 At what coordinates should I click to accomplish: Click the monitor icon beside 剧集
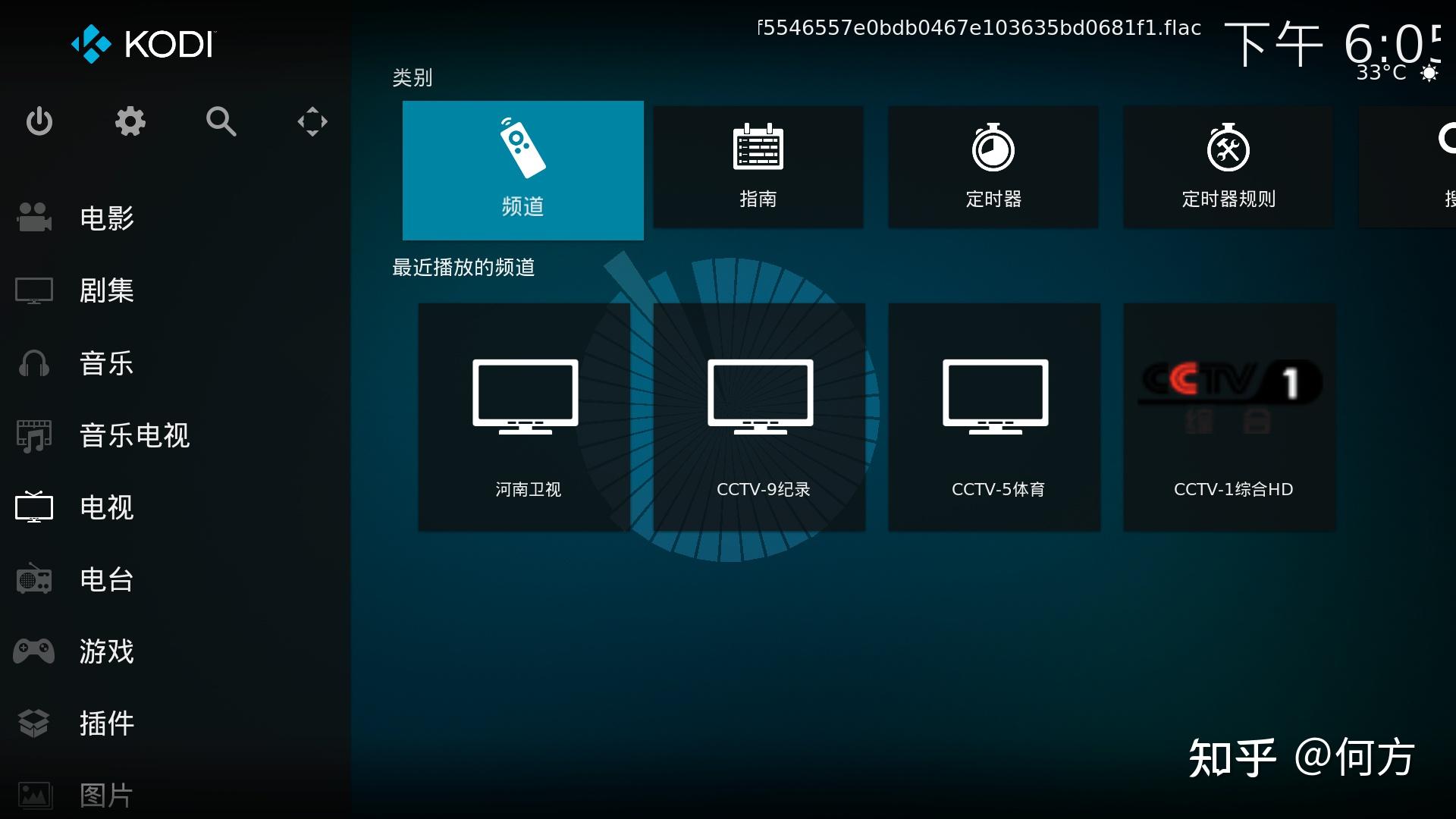pyautogui.click(x=34, y=290)
